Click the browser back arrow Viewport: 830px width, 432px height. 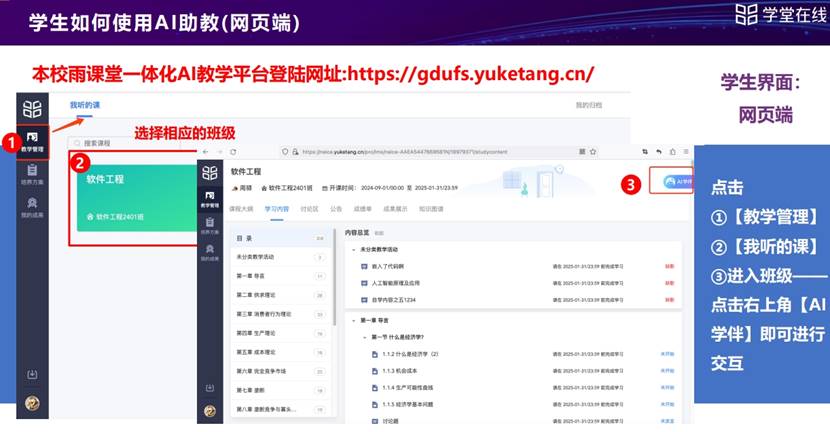point(206,151)
